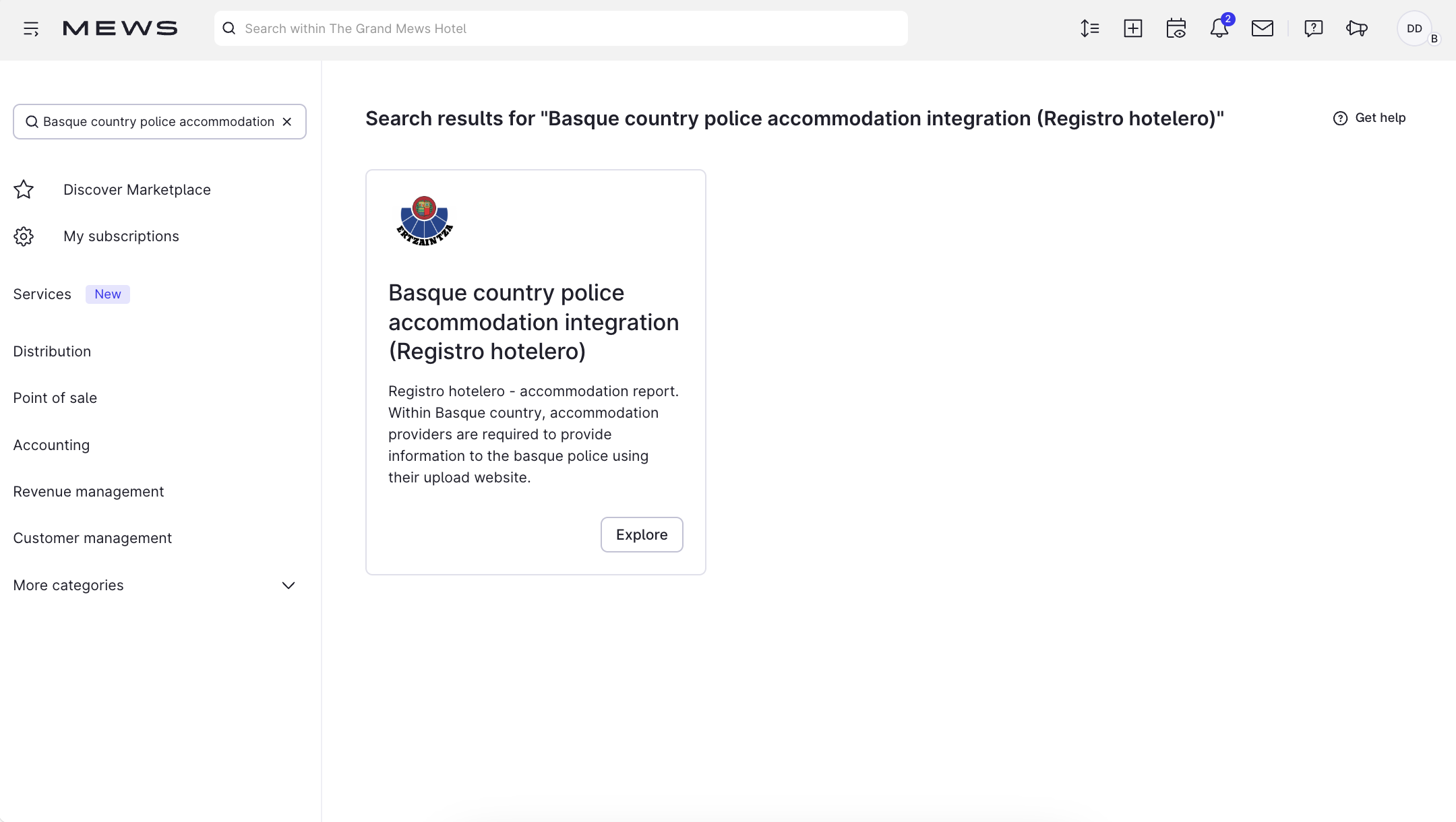
Task: Select the Customer management category
Action: tap(92, 538)
